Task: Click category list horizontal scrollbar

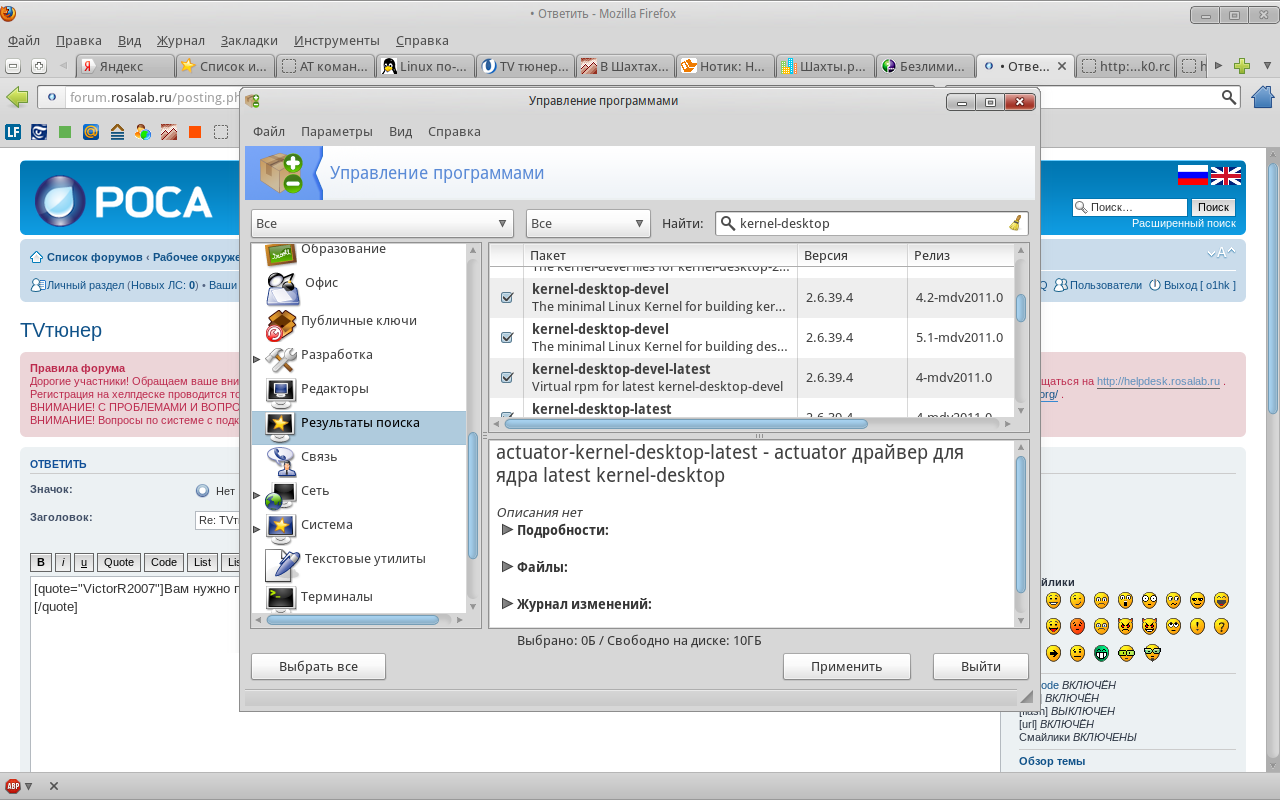Action: click(353, 620)
